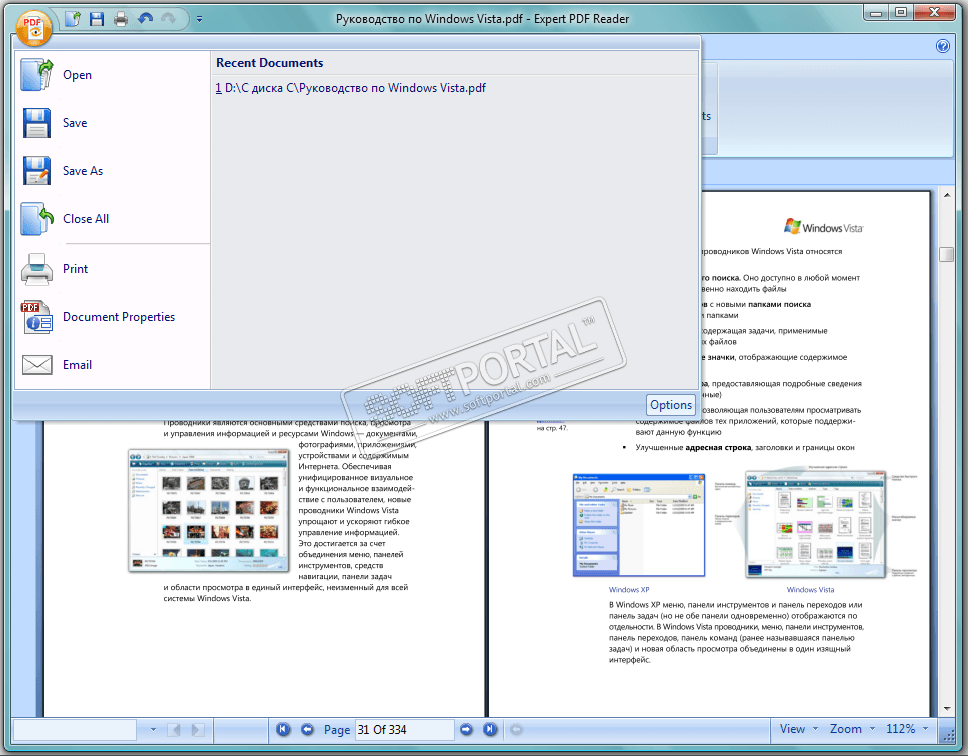This screenshot has width=968, height=756.
Task: Click the Windows XP caption text
Action: (628, 590)
